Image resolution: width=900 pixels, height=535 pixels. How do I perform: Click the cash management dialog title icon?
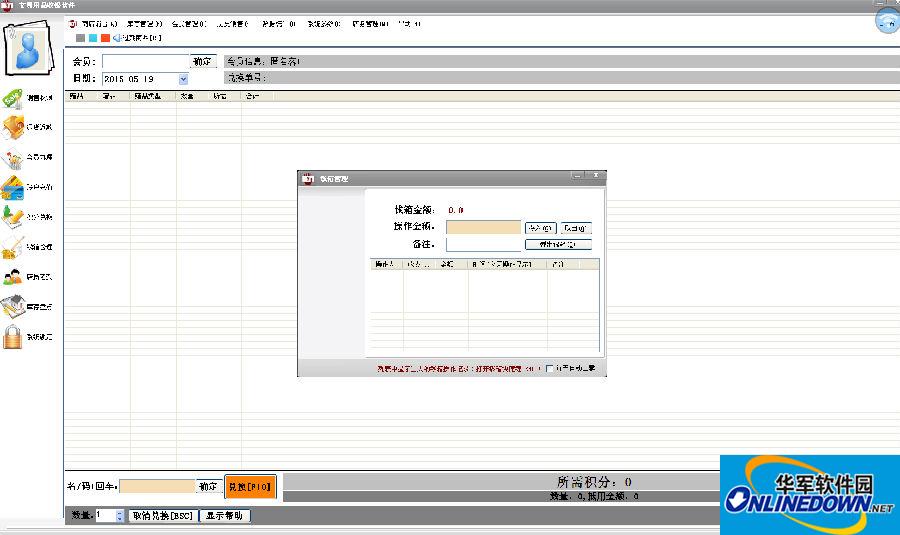[x=308, y=179]
